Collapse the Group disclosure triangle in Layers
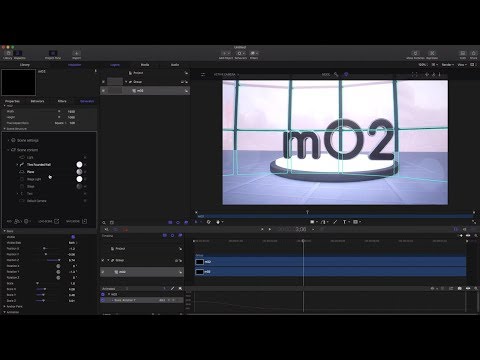 coord(126,82)
